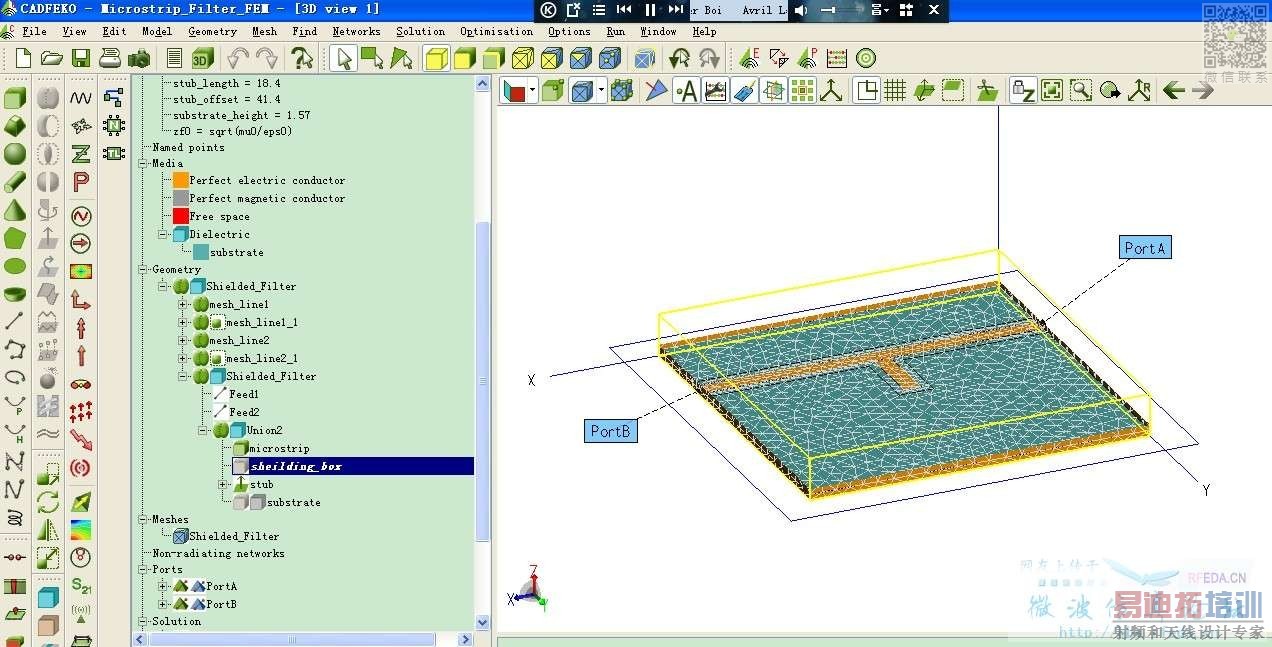Click the PortB label in 3D view
1272x647 pixels.
coord(611,431)
